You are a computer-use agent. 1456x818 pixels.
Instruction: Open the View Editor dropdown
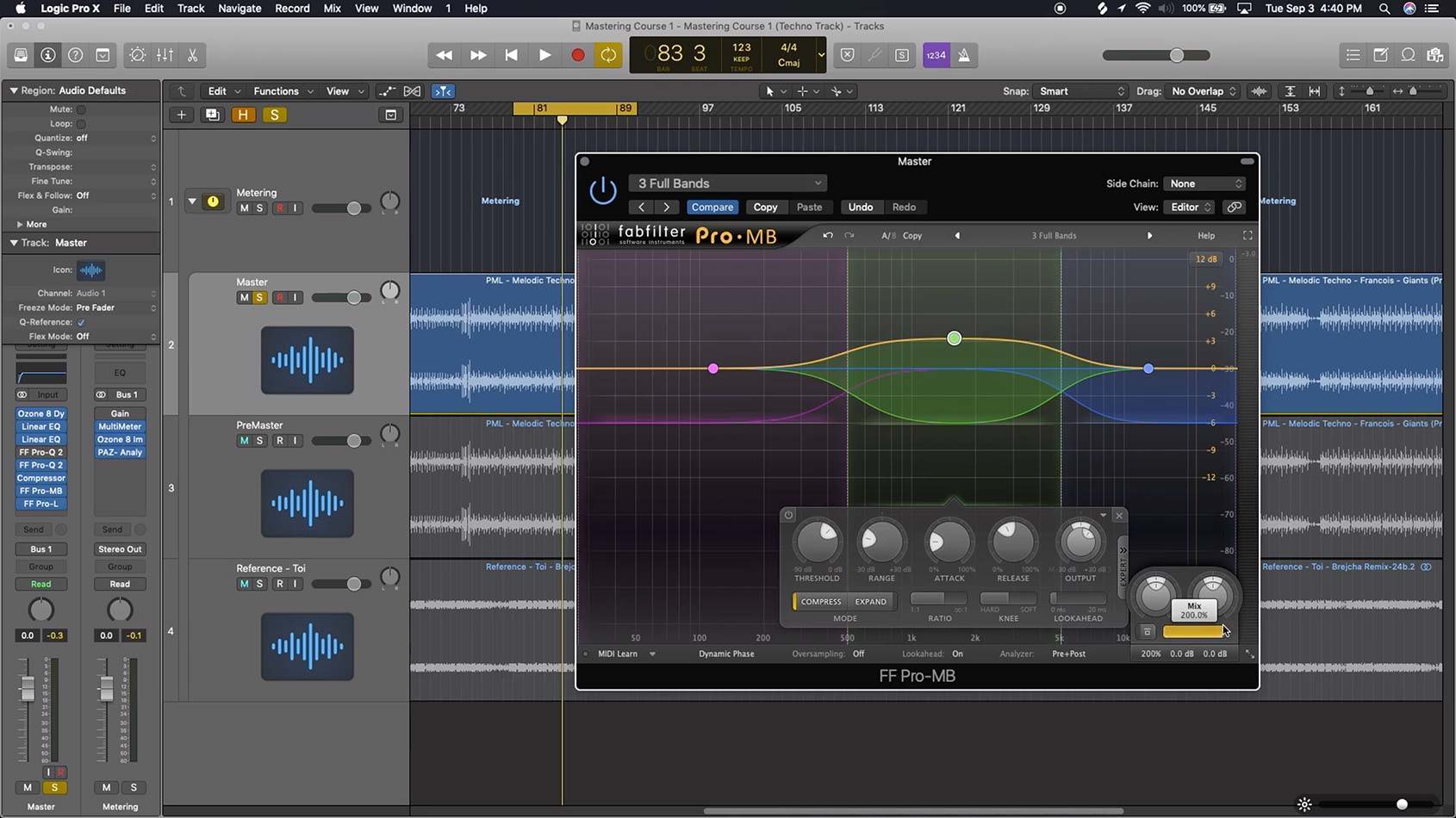[x=1190, y=208]
